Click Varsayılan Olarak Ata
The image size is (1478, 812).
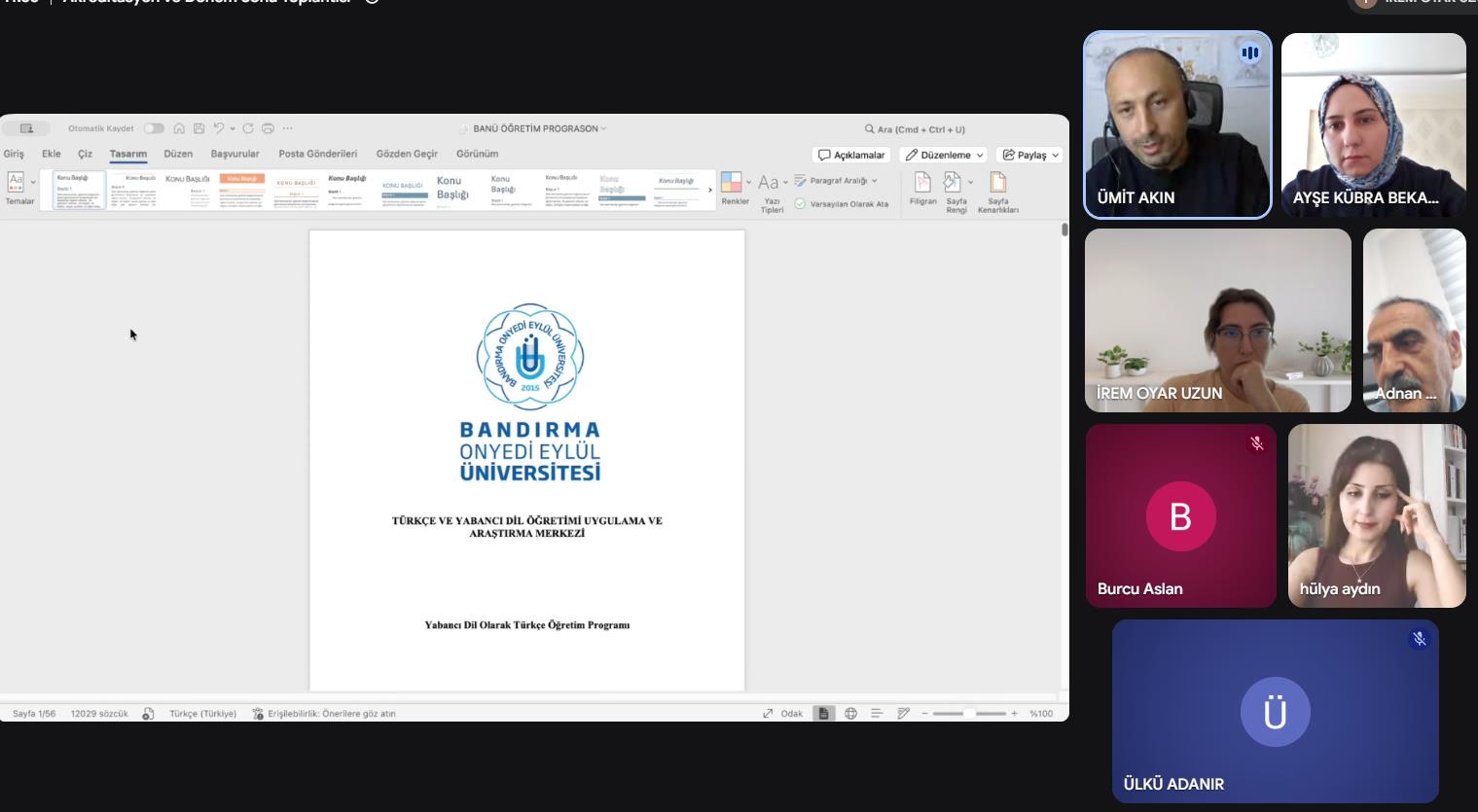pyautogui.click(x=841, y=204)
